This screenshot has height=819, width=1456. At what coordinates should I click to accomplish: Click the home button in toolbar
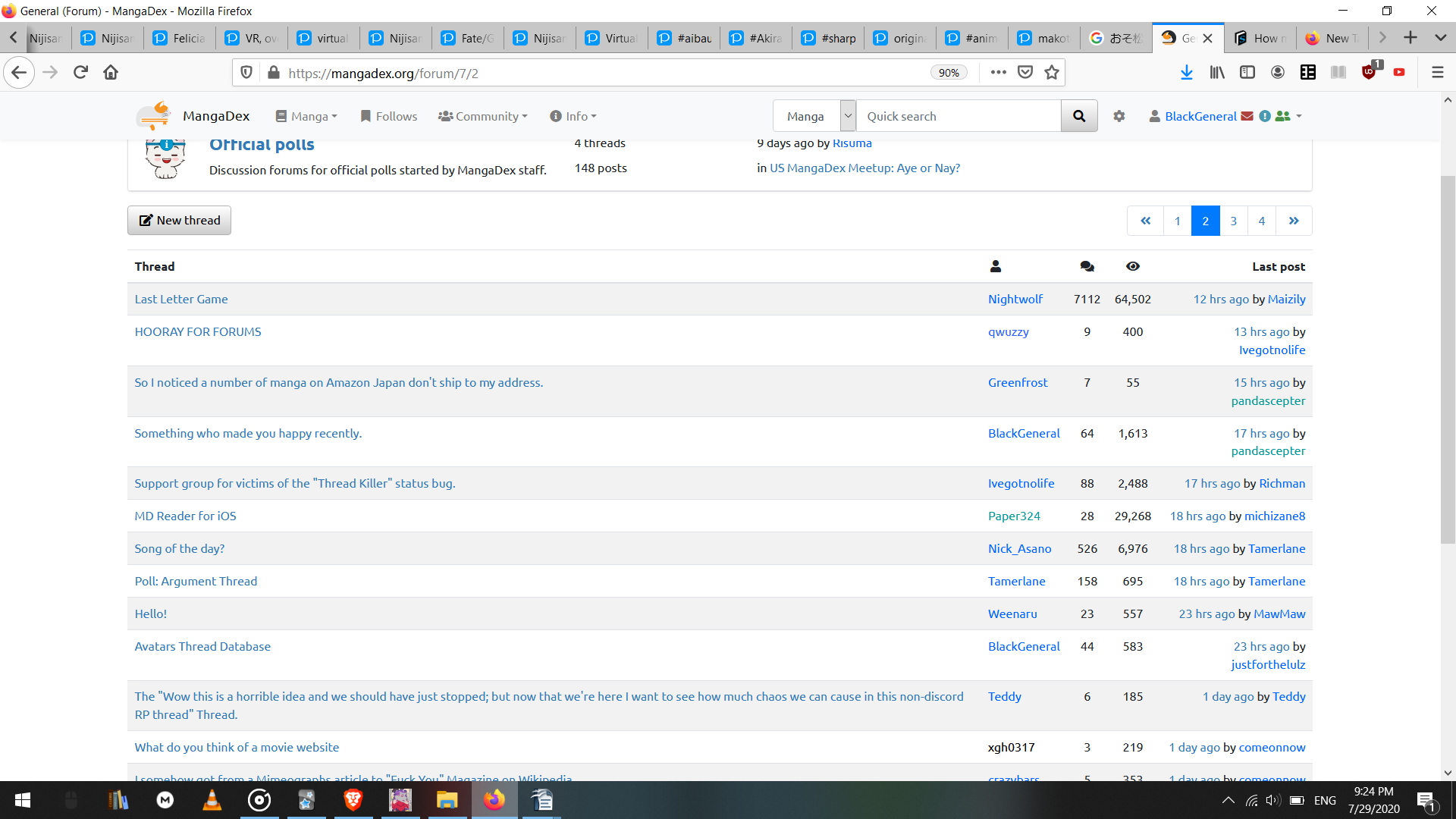pyautogui.click(x=111, y=73)
